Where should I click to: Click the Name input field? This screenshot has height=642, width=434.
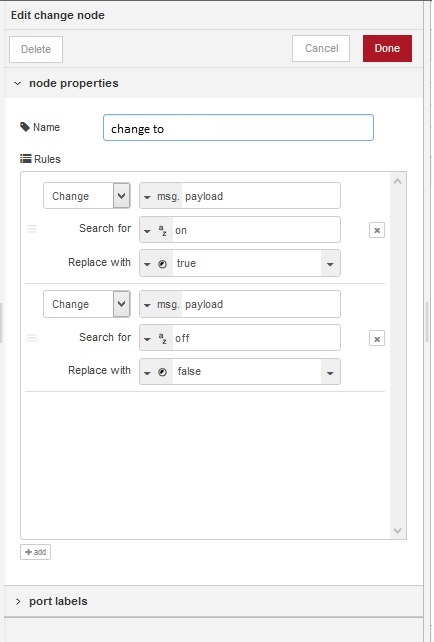tap(238, 128)
